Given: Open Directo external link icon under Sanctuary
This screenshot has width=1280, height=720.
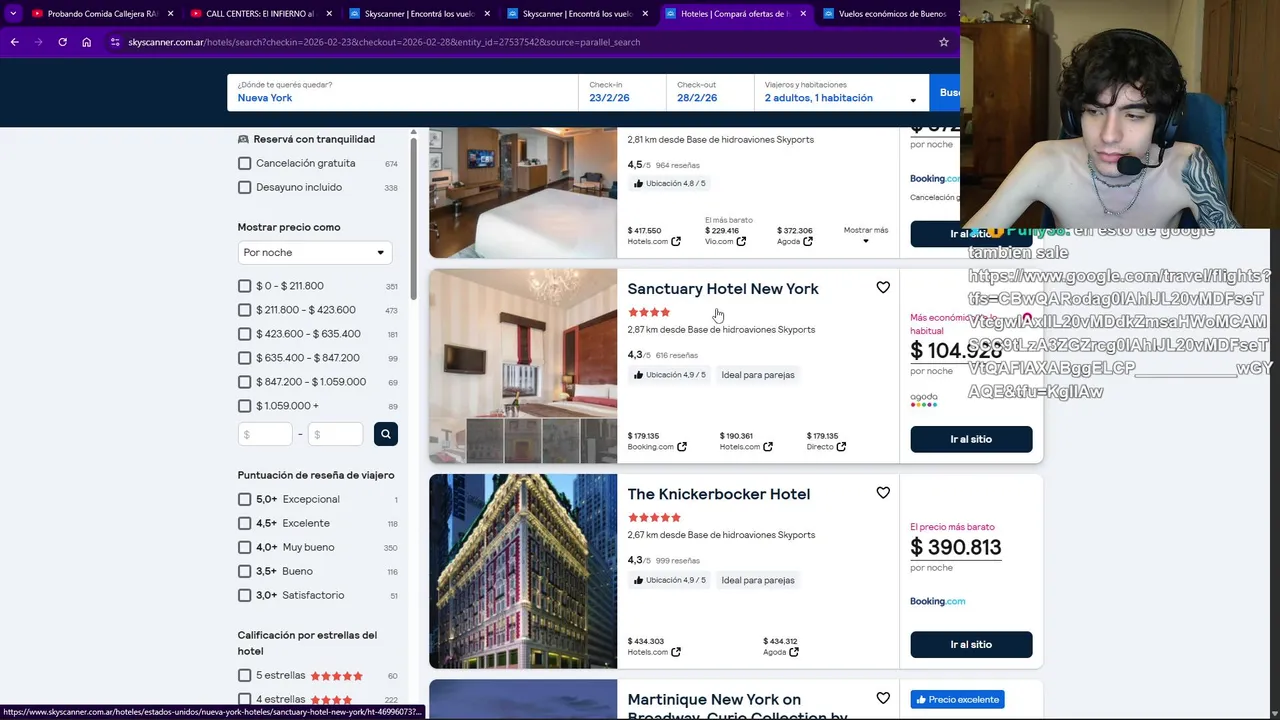Looking at the screenshot, I should click(x=841, y=447).
